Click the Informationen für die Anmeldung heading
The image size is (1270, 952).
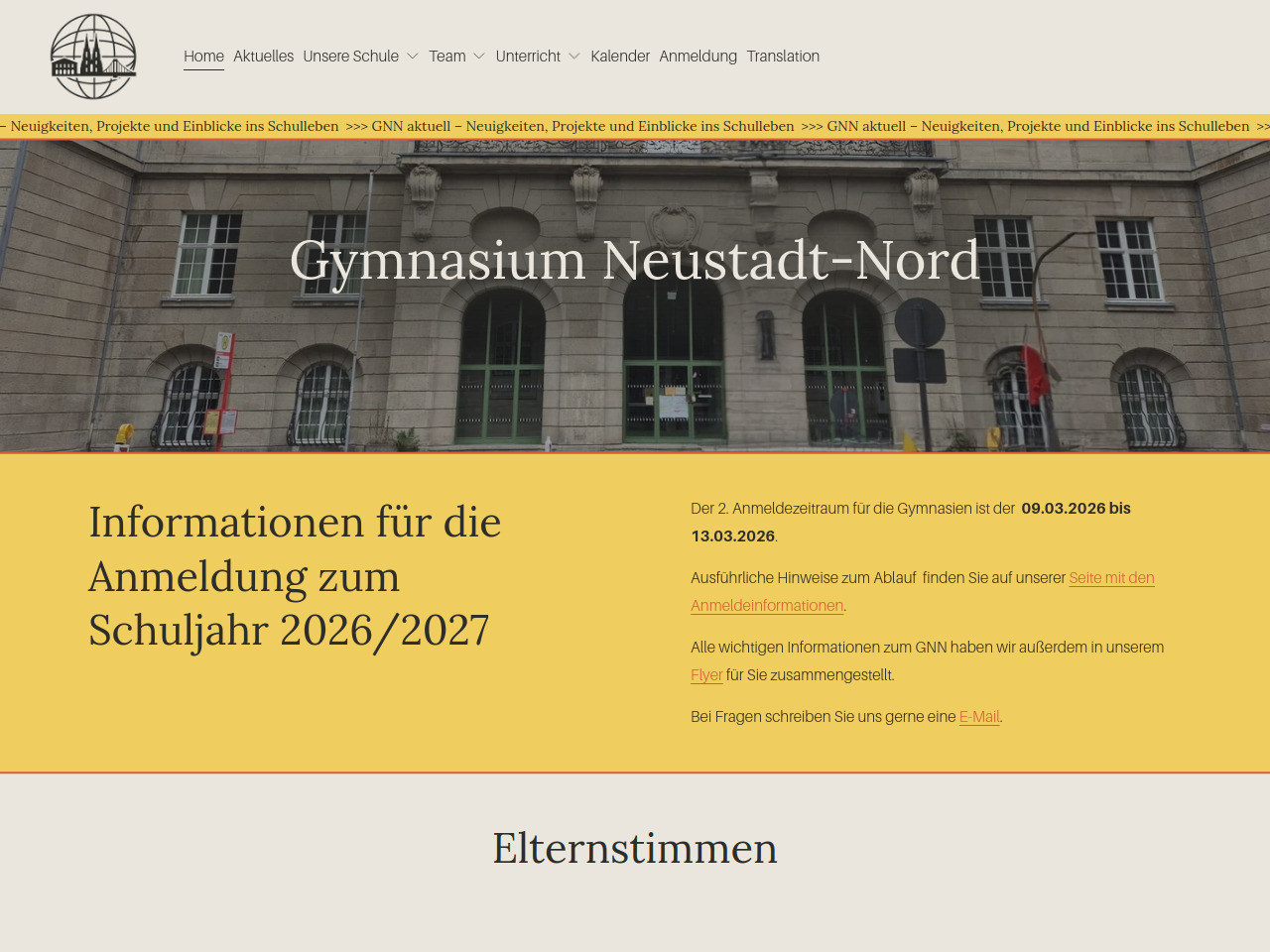click(x=295, y=576)
